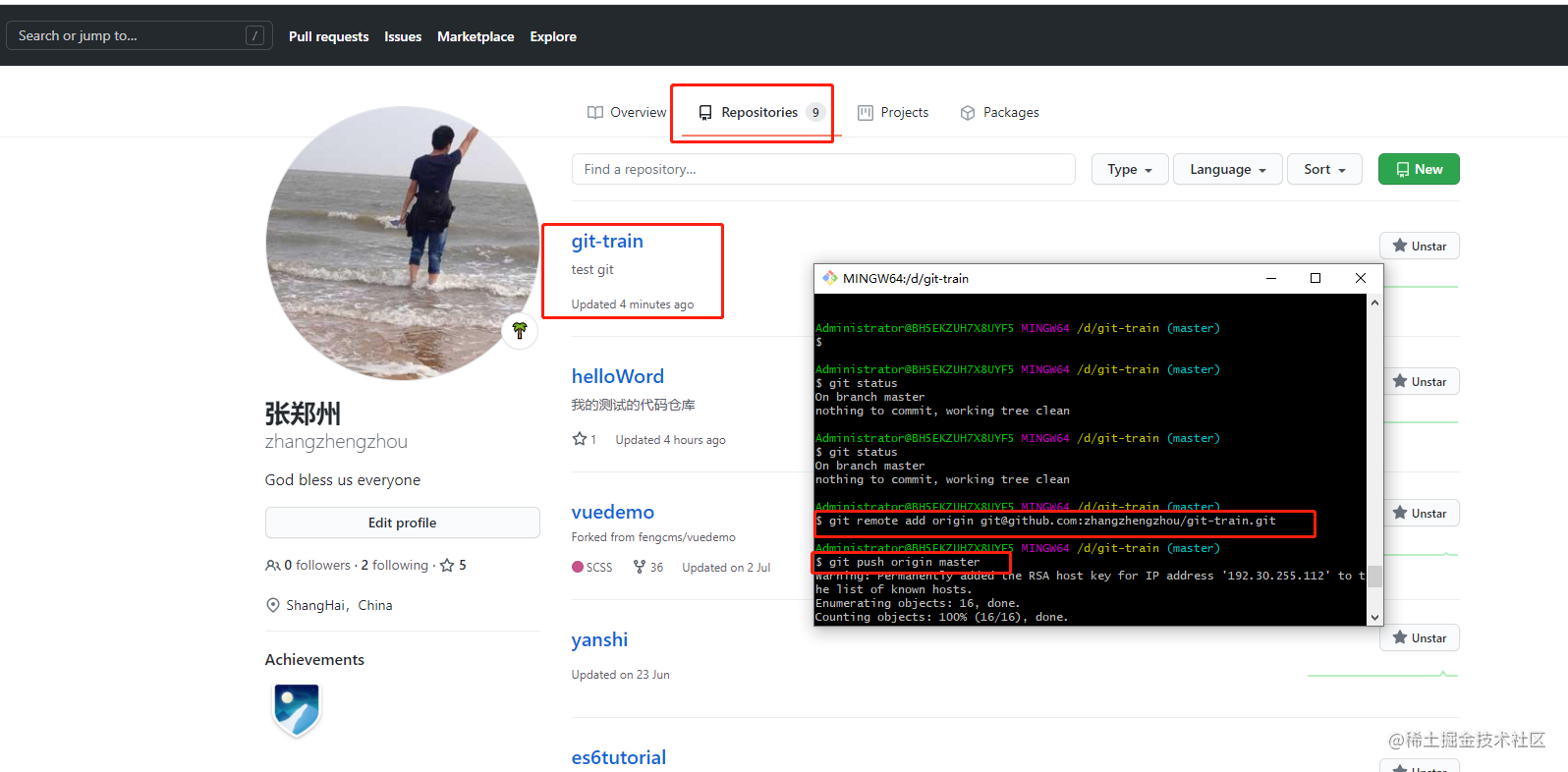Click the MINGW64 terminal title bar icon
The image size is (1568, 772).
[x=830, y=278]
